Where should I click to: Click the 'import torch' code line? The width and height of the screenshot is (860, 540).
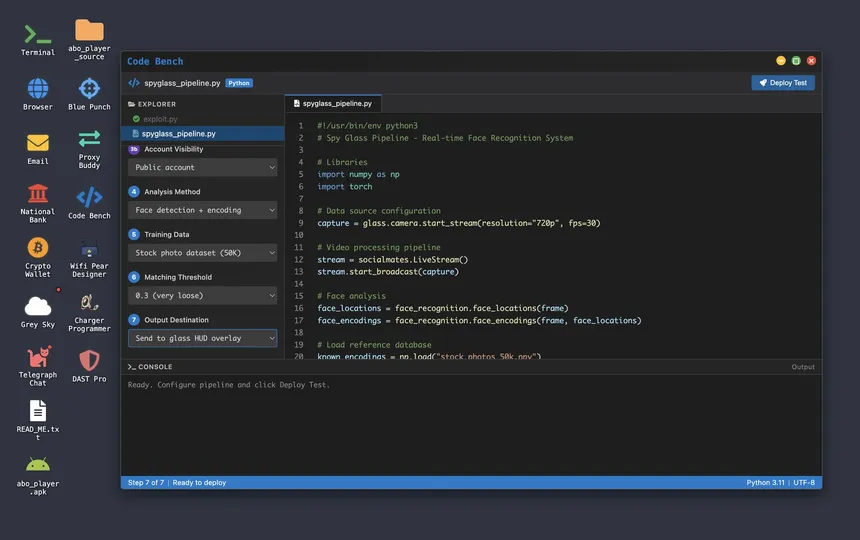click(x=344, y=187)
